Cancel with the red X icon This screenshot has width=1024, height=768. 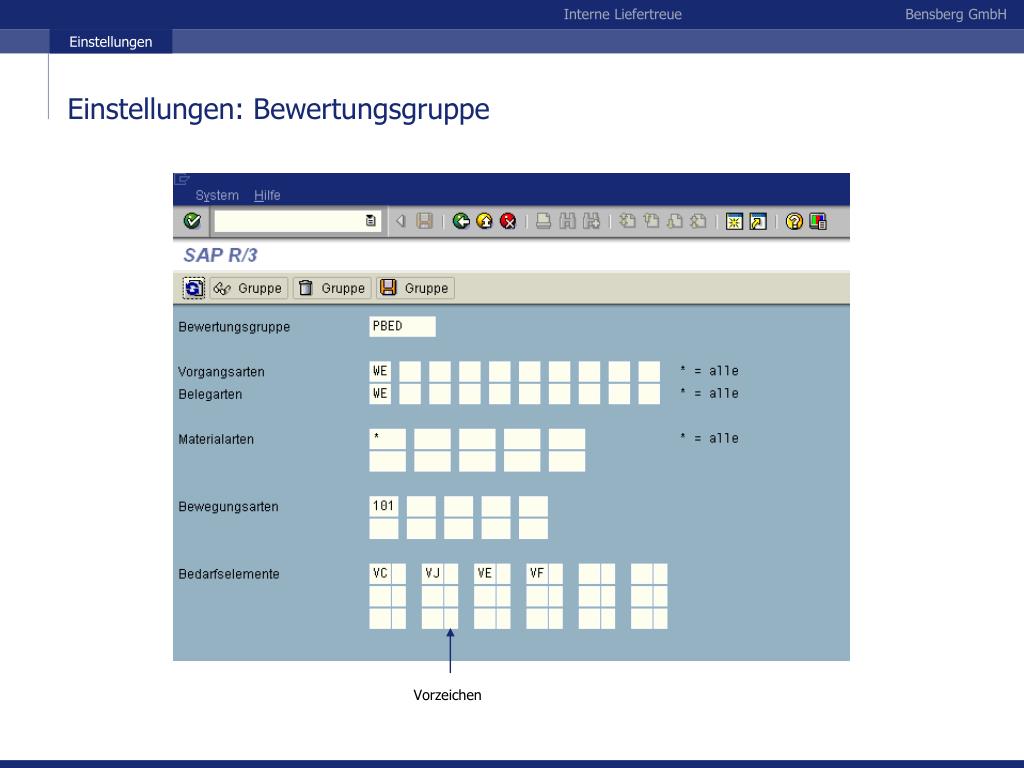click(x=508, y=221)
